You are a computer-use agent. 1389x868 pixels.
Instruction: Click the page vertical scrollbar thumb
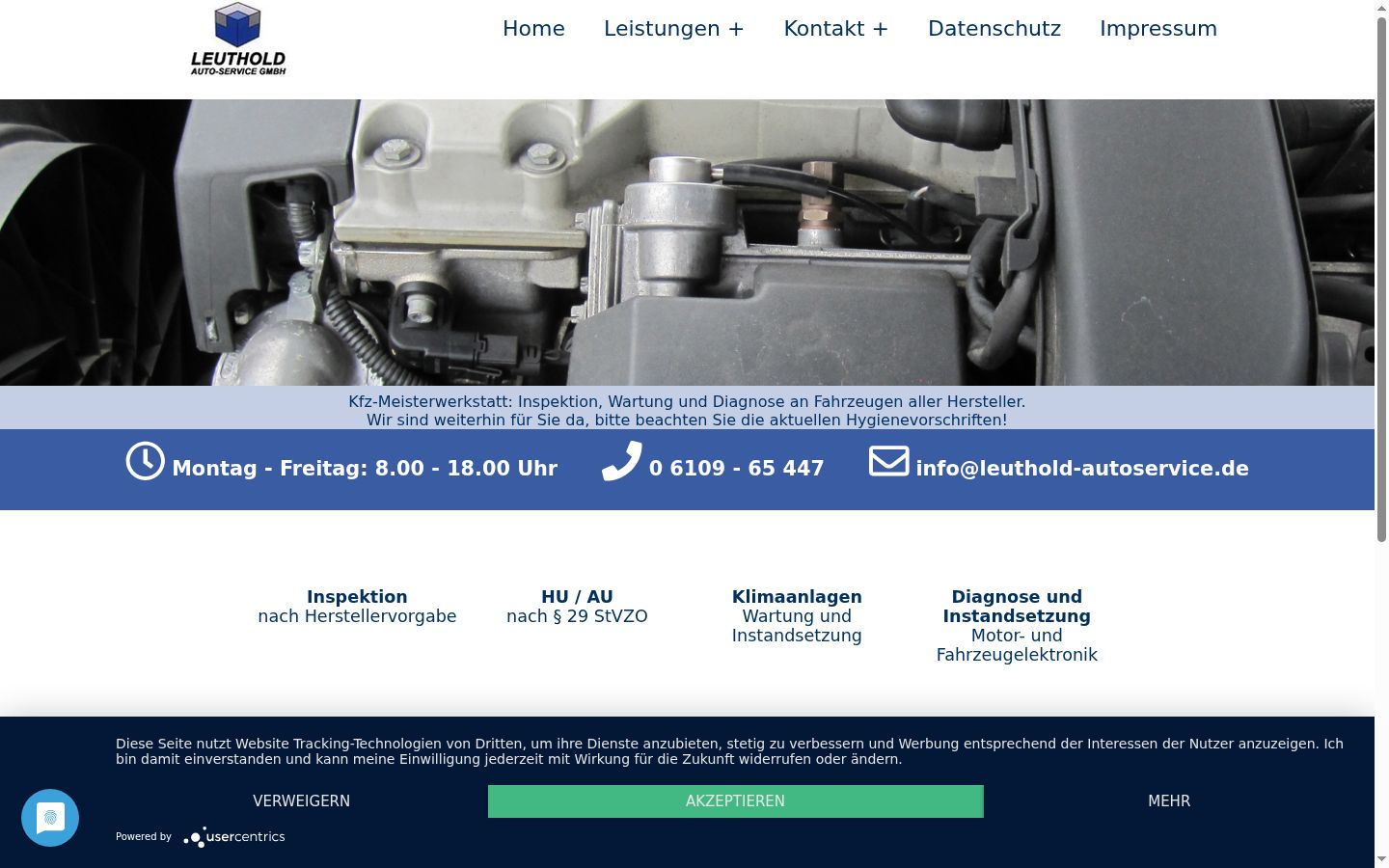[1381, 280]
